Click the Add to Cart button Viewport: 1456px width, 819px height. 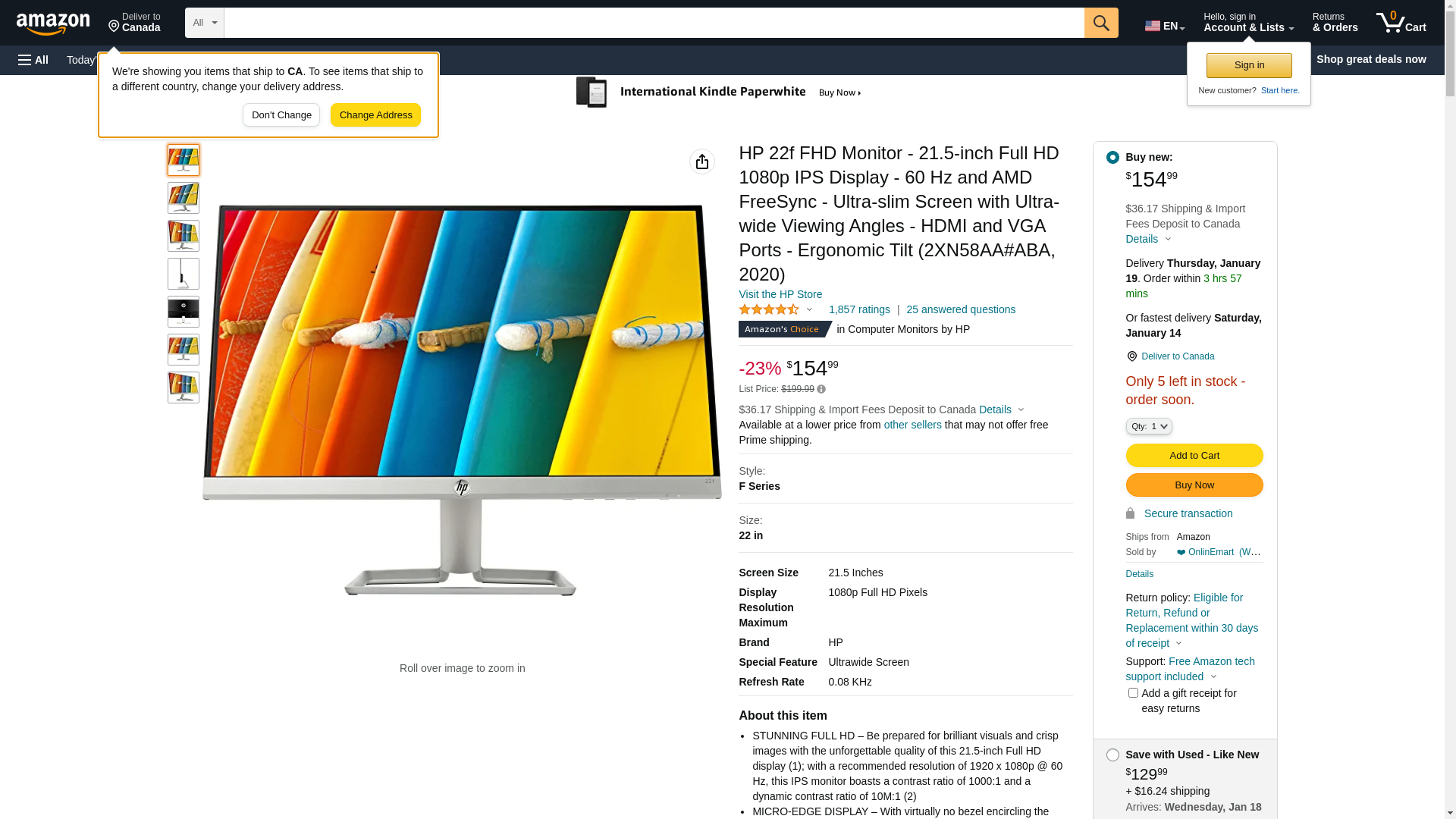[x=1194, y=456]
